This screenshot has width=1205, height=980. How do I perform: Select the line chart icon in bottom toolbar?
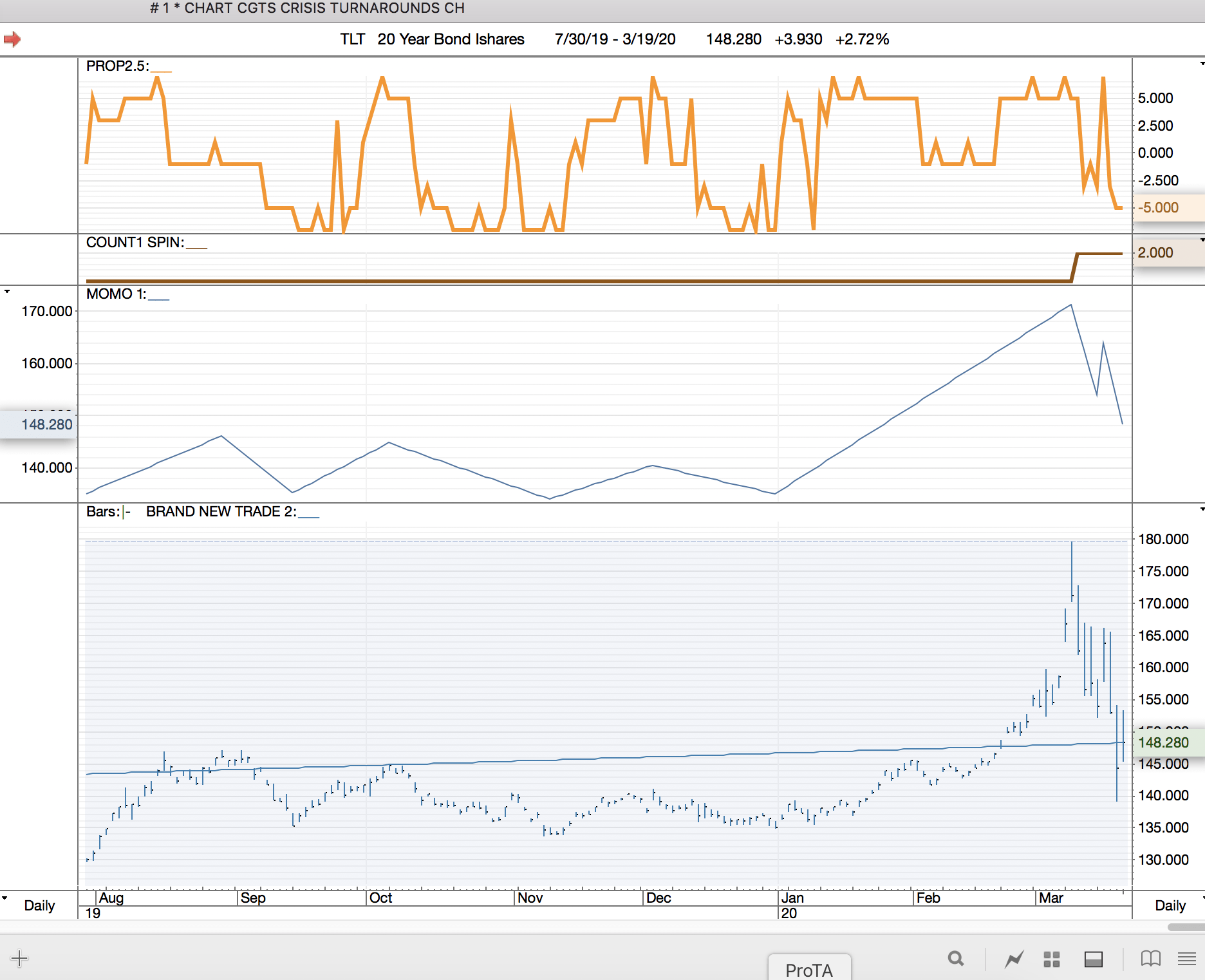[x=1014, y=959]
